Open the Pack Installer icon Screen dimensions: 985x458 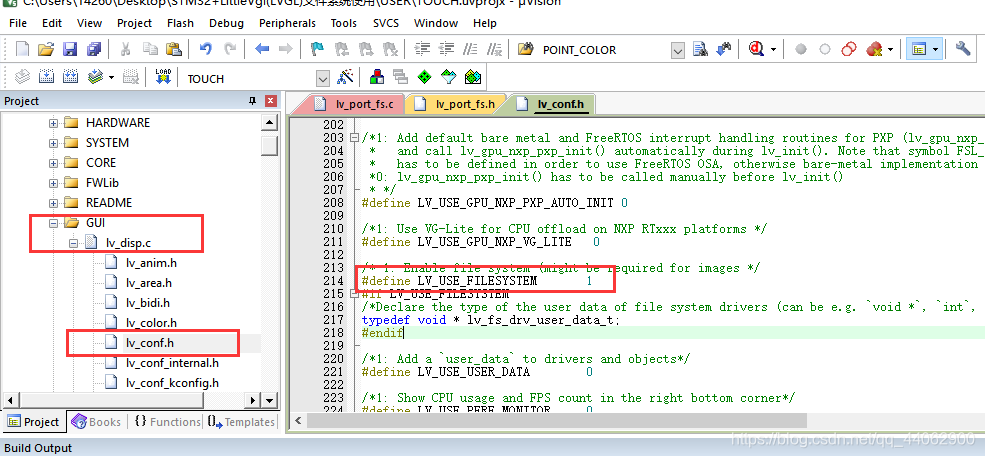click(x=472, y=77)
